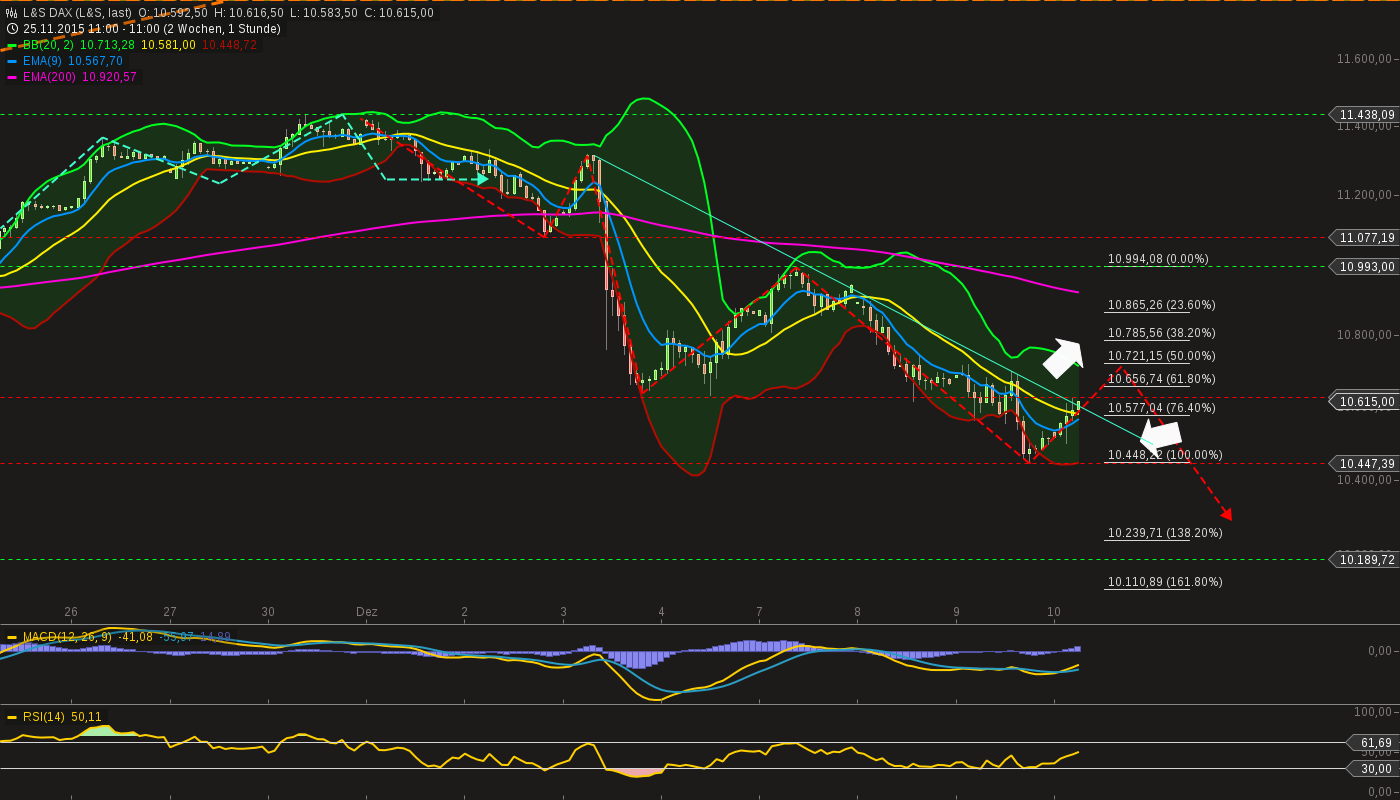This screenshot has height=800, width=1400.
Task: Click the close value C: 10.615,00 in header
Action: tap(399, 13)
